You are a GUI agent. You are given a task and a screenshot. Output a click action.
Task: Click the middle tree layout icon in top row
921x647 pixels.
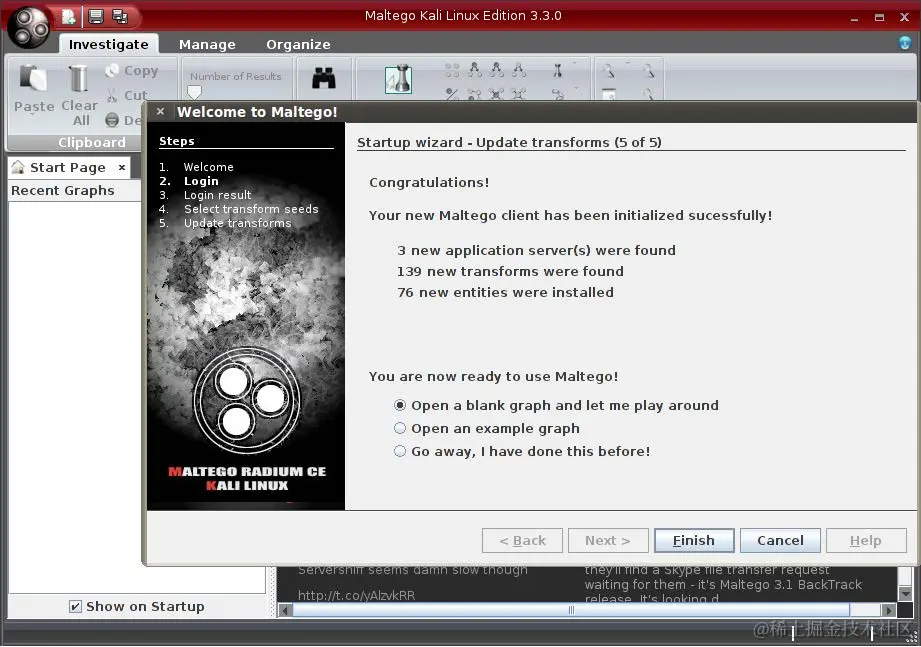click(x=497, y=70)
